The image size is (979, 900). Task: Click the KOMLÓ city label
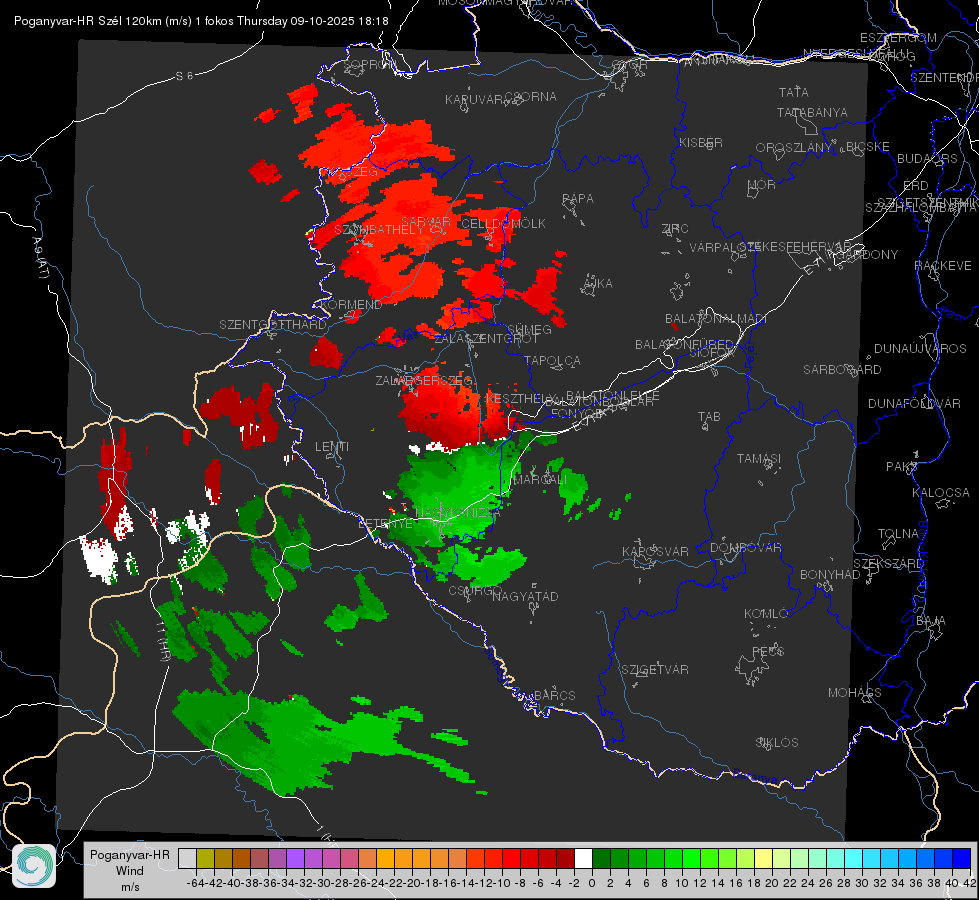tap(765, 613)
